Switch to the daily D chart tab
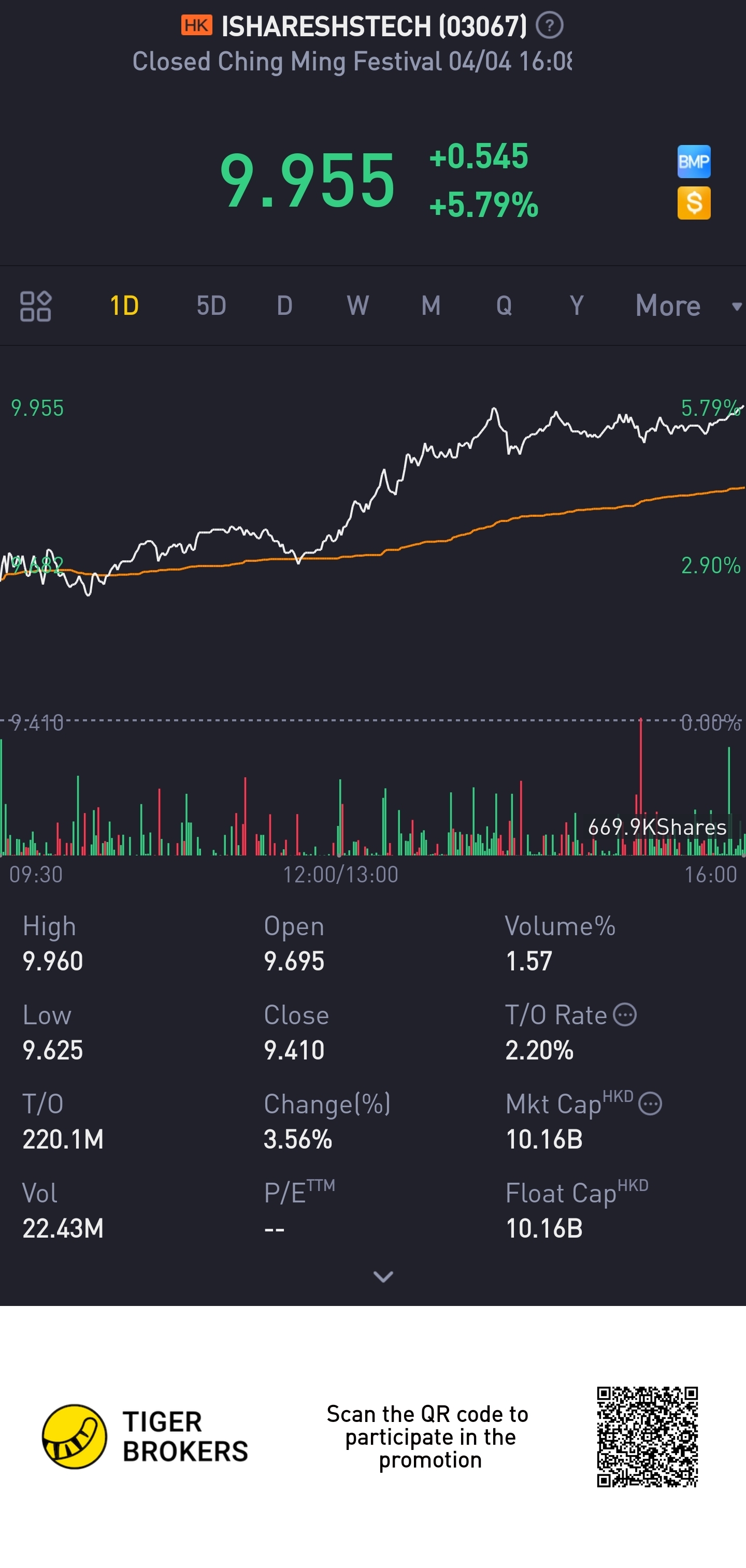This screenshot has width=746, height=1568. pyautogui.click(x=284, y=306)
